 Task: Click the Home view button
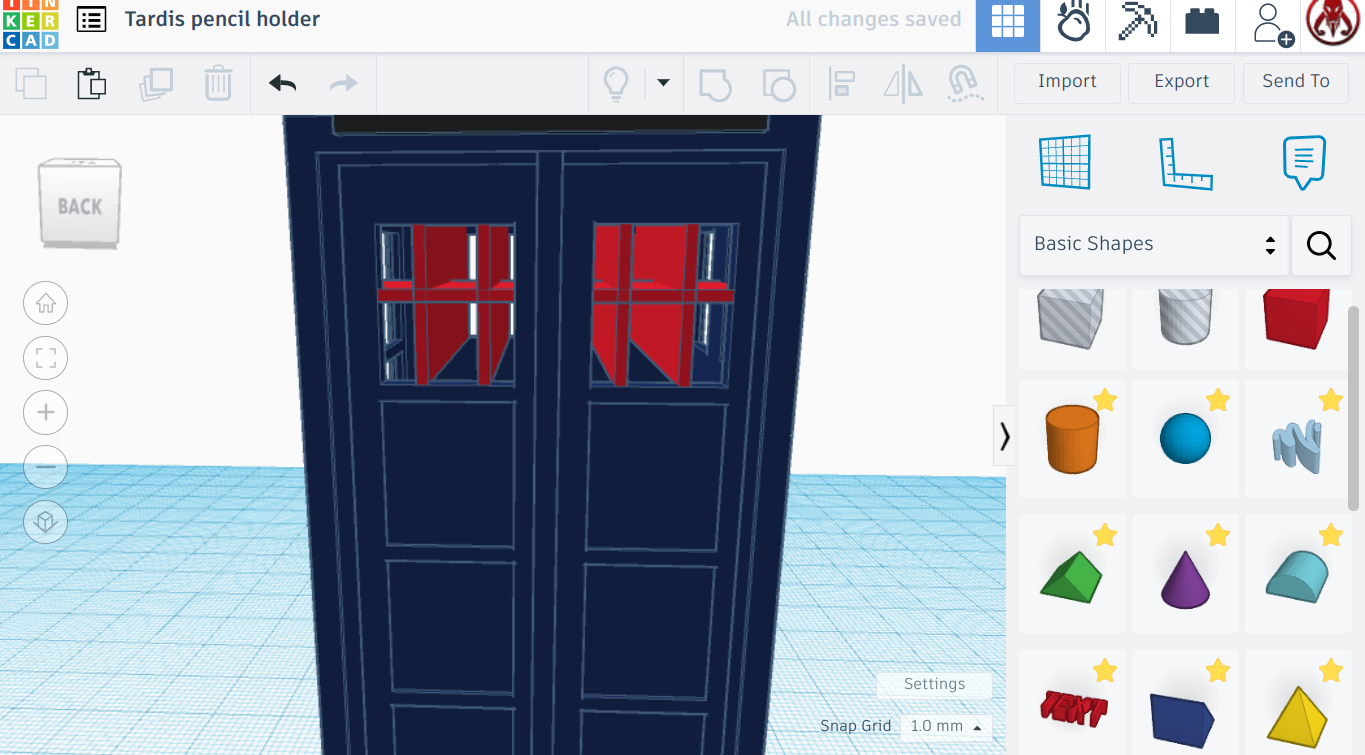tap(45, 304)
